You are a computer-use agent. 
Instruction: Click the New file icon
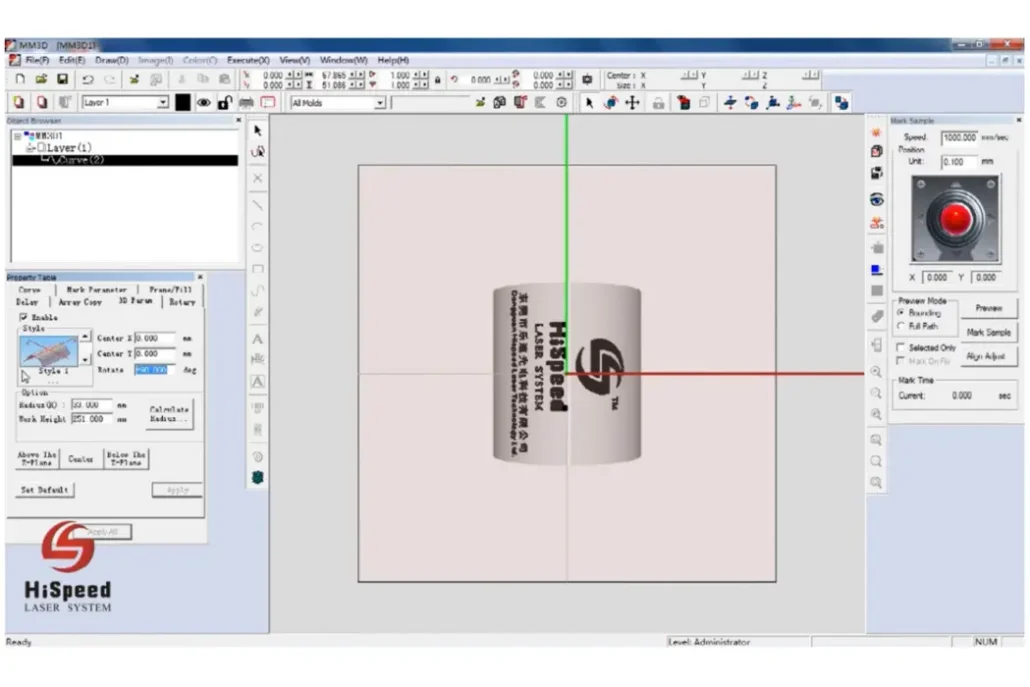pos(20,79)
